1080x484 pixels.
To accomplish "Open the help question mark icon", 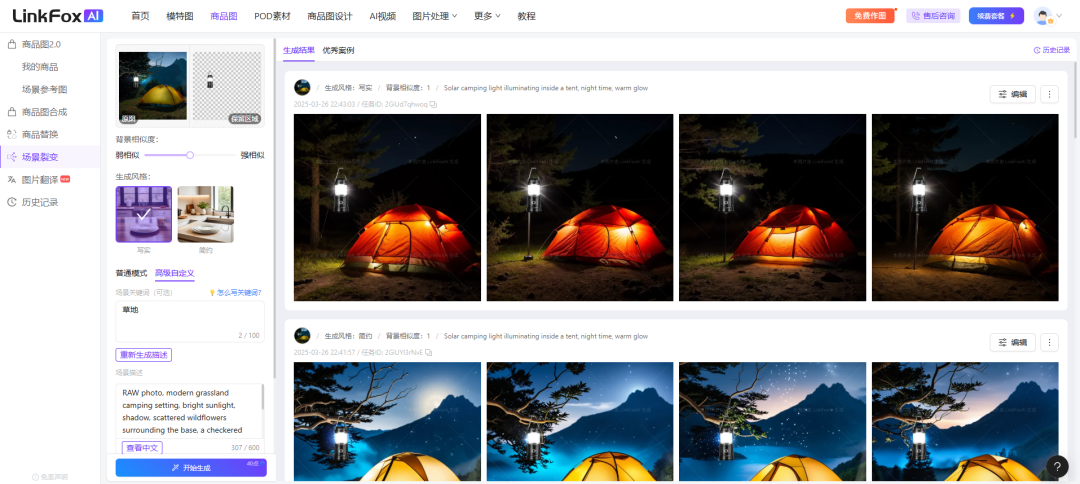I will pos(1057,466).
